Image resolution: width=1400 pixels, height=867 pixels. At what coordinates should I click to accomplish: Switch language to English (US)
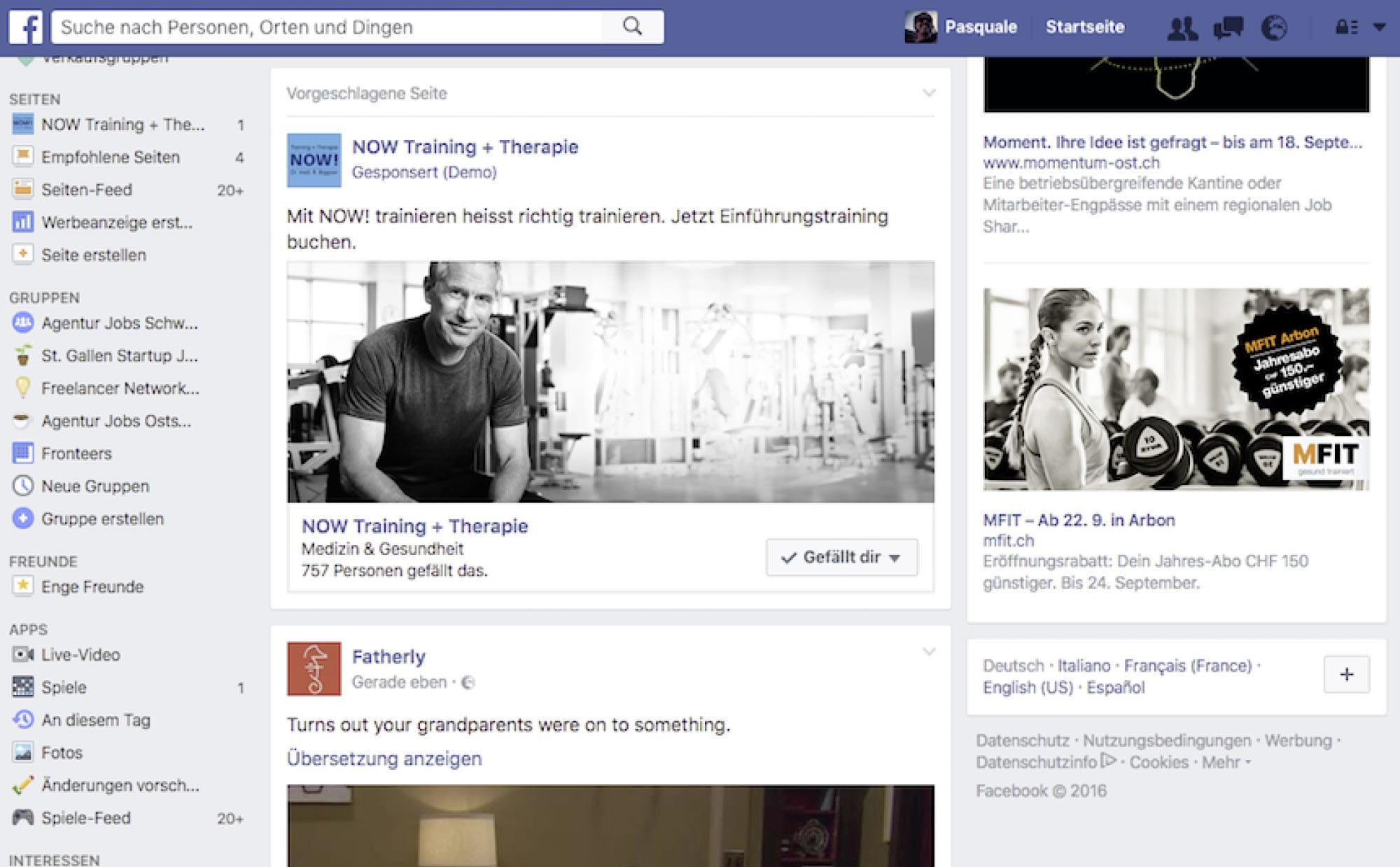(1028, 687)
